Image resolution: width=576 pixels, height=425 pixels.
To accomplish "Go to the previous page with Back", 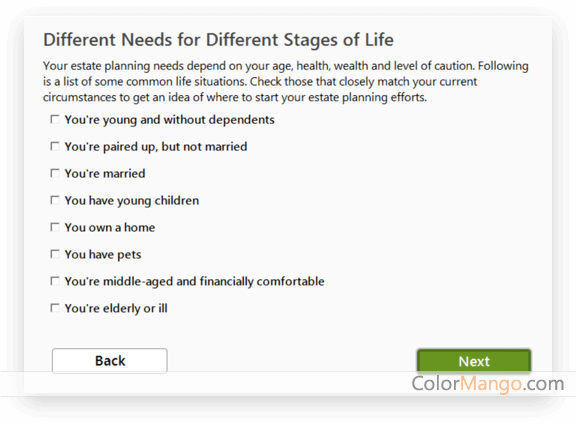I will (x=109, y=361).
